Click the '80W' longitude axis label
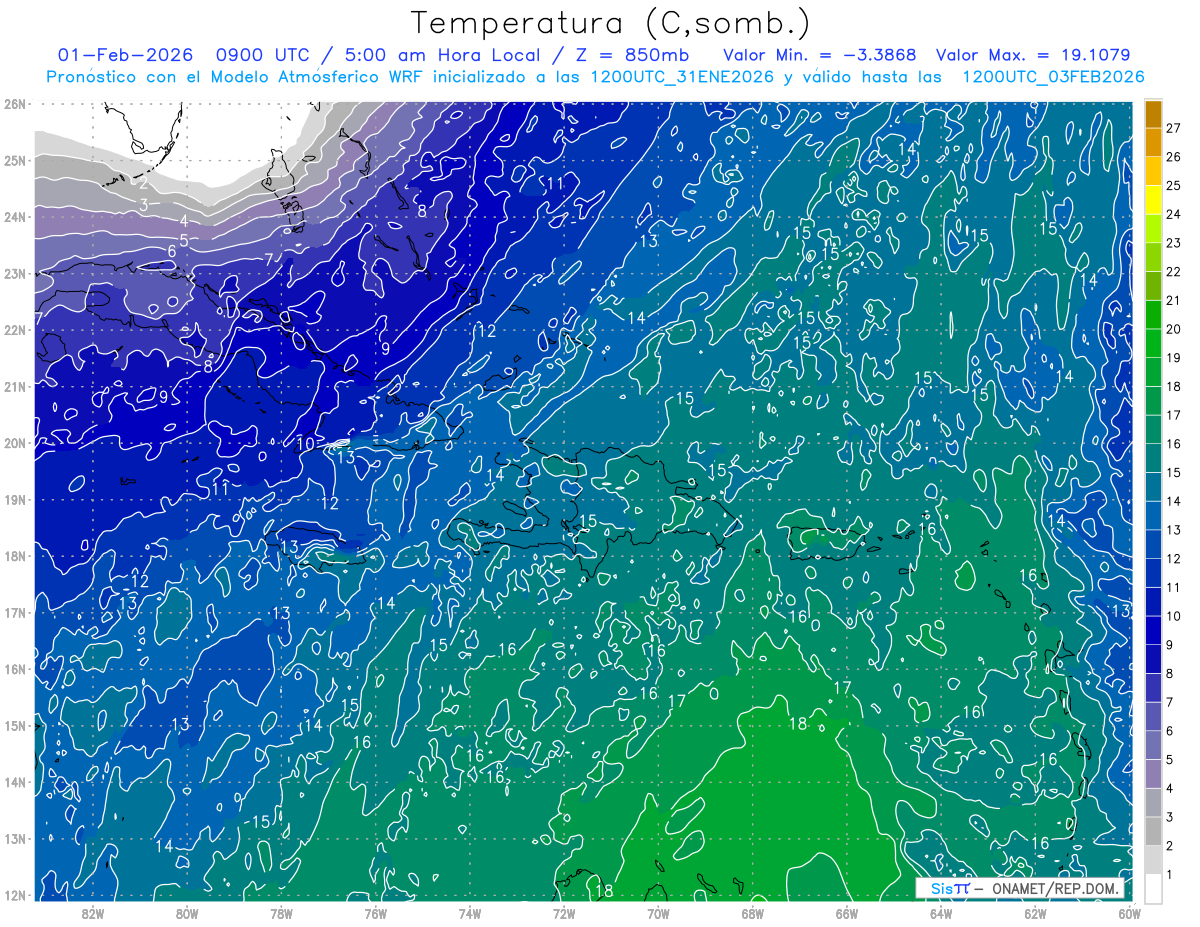 point(187,913)
